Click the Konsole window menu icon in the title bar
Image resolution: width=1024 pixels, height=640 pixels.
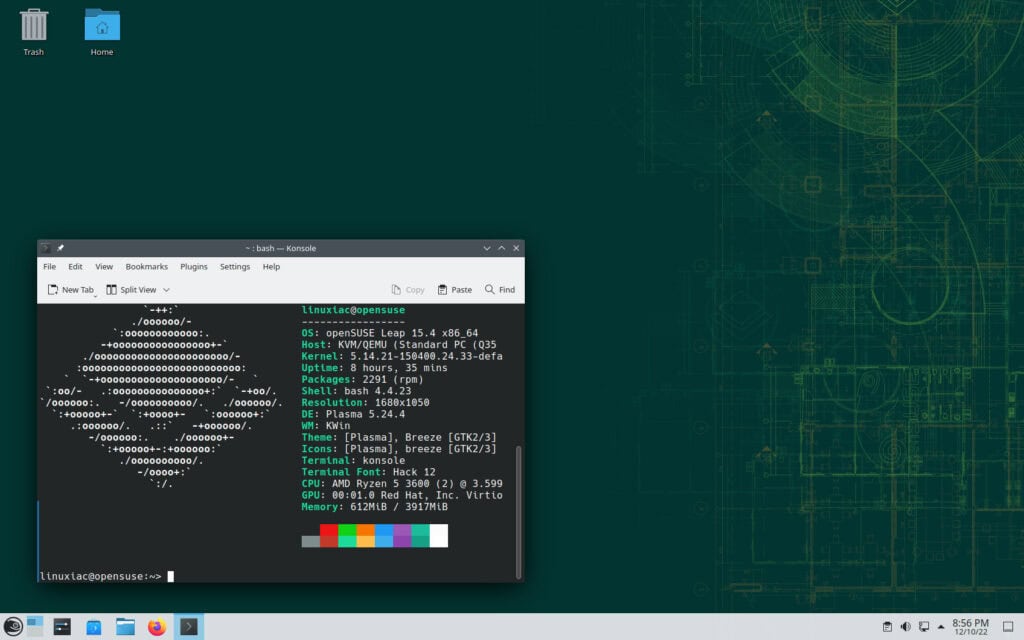click(x=45, y=248)
